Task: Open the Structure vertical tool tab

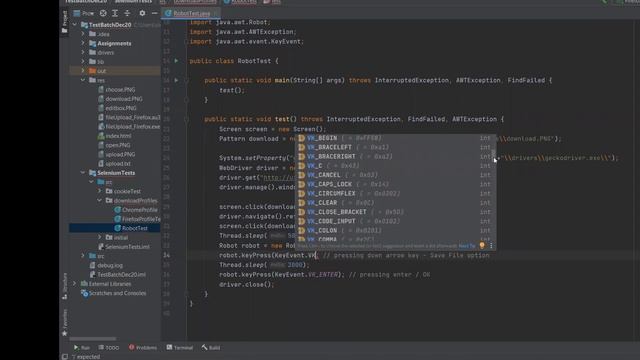Action: [x=64, y=286]
